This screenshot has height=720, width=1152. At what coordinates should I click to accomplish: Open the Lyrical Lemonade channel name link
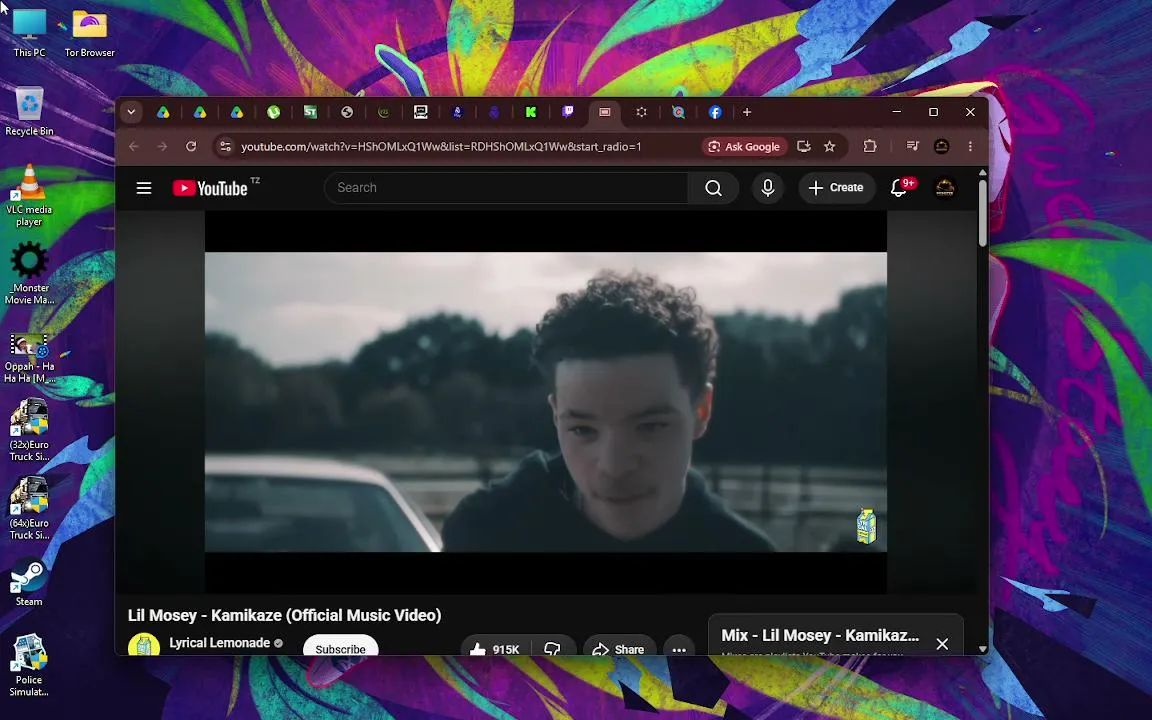[220, 643]
